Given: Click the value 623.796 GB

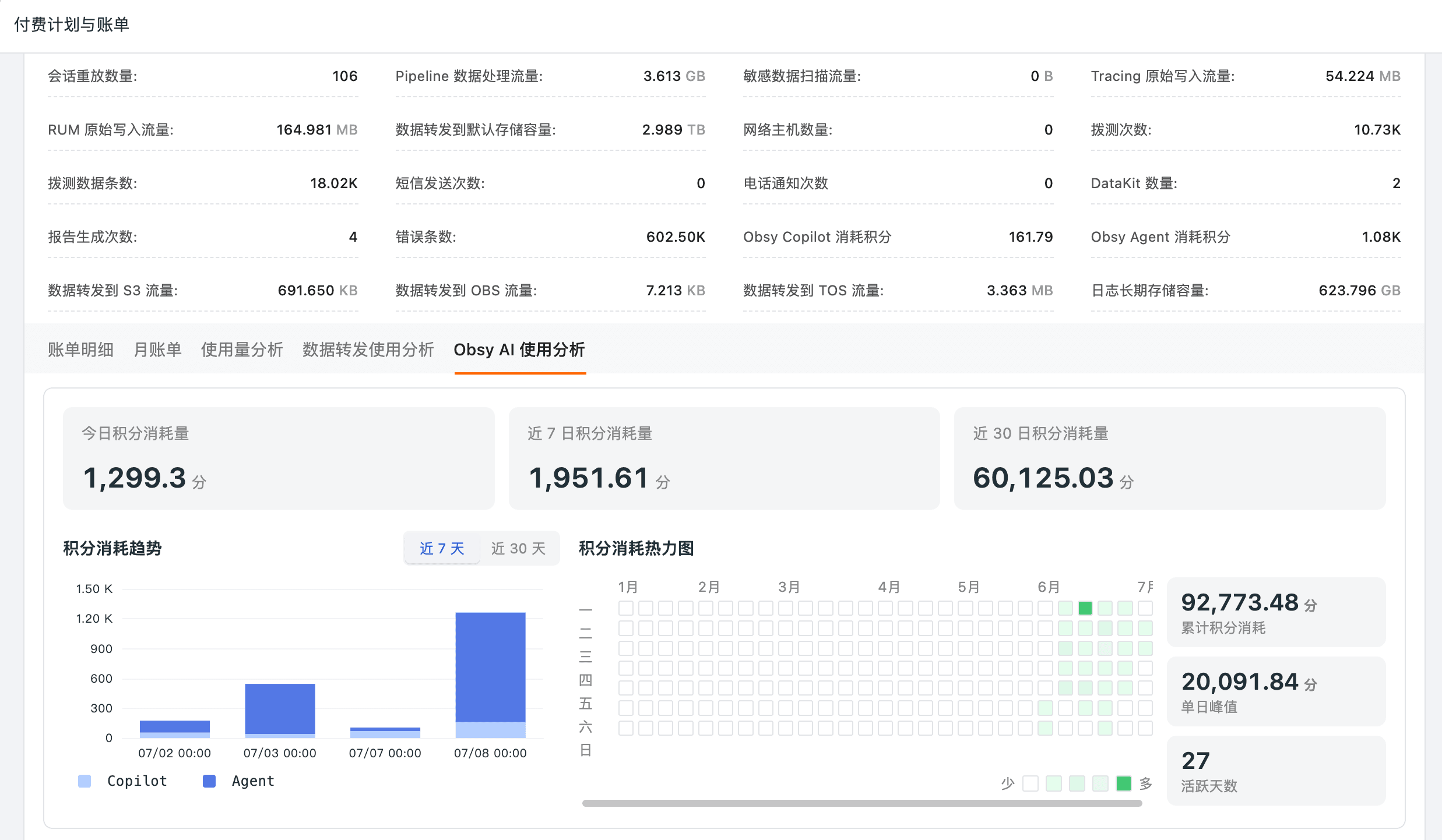Looking at the screenshot, I should click(1359, 291).
